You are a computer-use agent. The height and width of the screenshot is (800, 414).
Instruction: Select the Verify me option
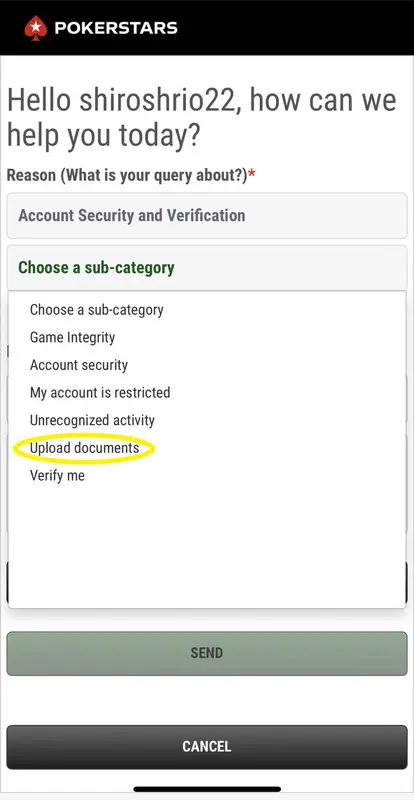(x=57, y=476)
